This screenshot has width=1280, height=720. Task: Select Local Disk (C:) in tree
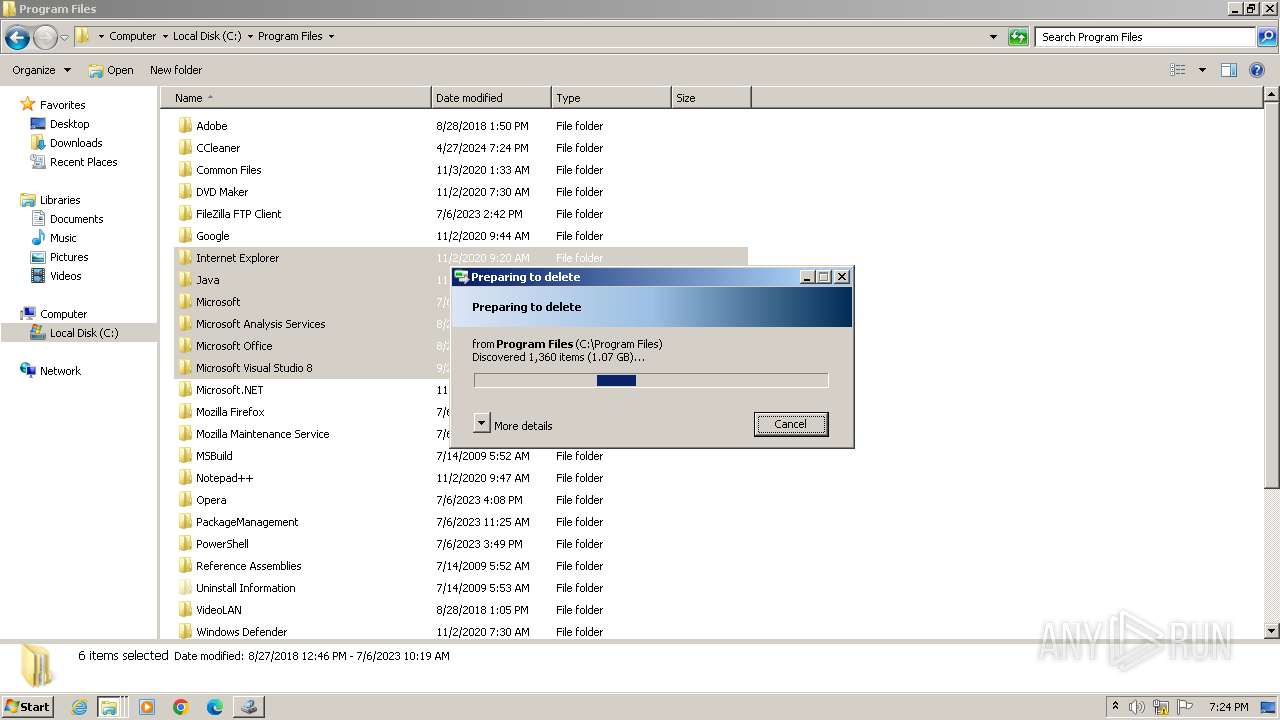(x=84, y=333)
